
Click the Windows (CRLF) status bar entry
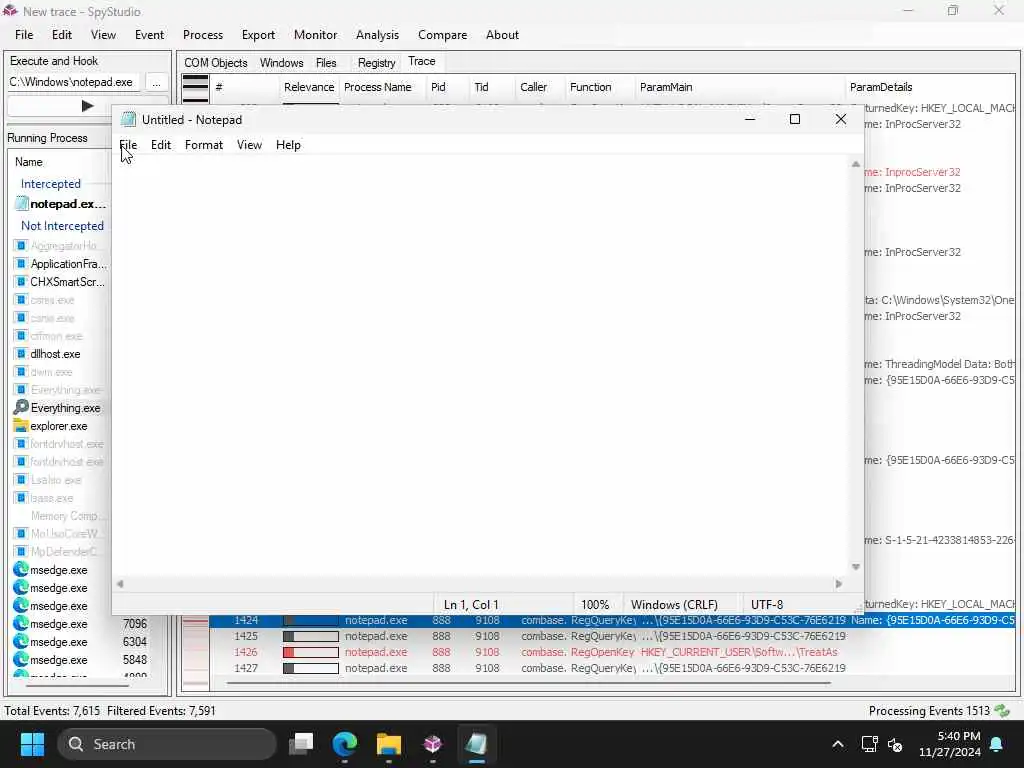(x=674, y=605)
